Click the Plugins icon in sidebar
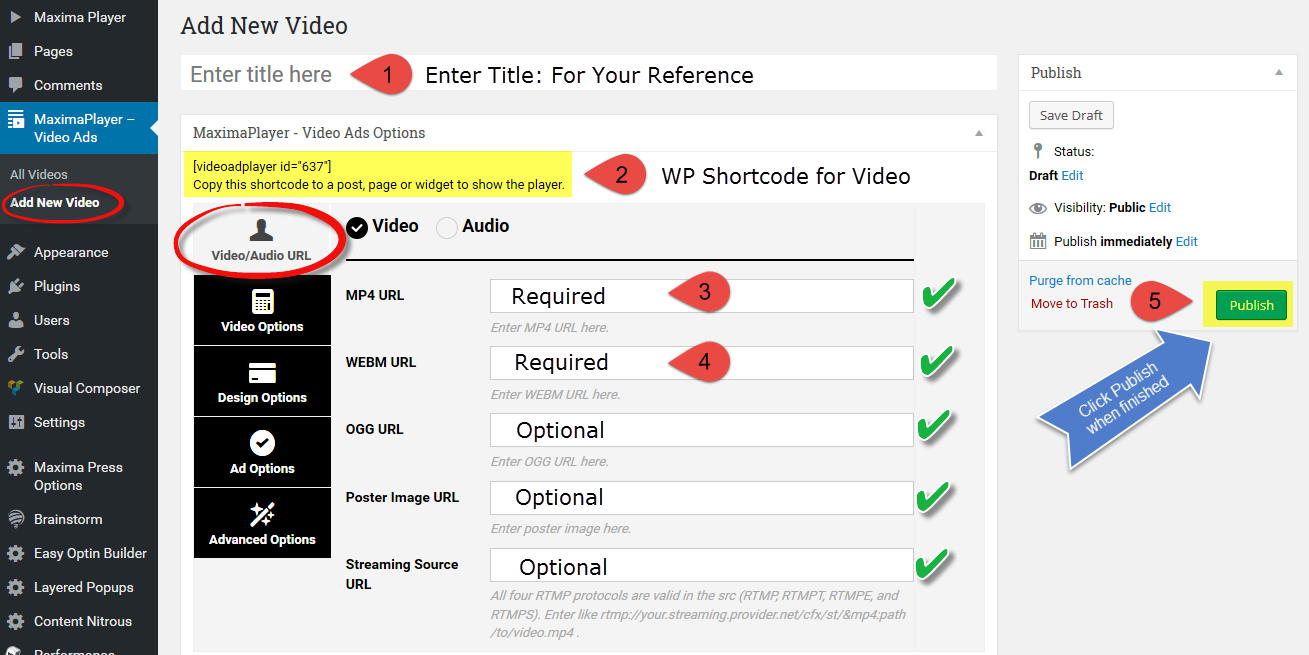 [16, 286]
